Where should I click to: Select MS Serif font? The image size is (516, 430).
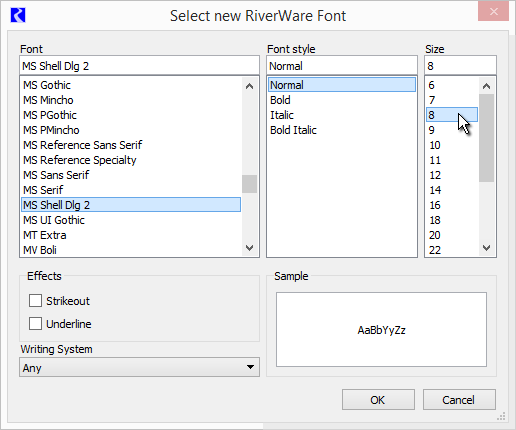coord(131,190)
